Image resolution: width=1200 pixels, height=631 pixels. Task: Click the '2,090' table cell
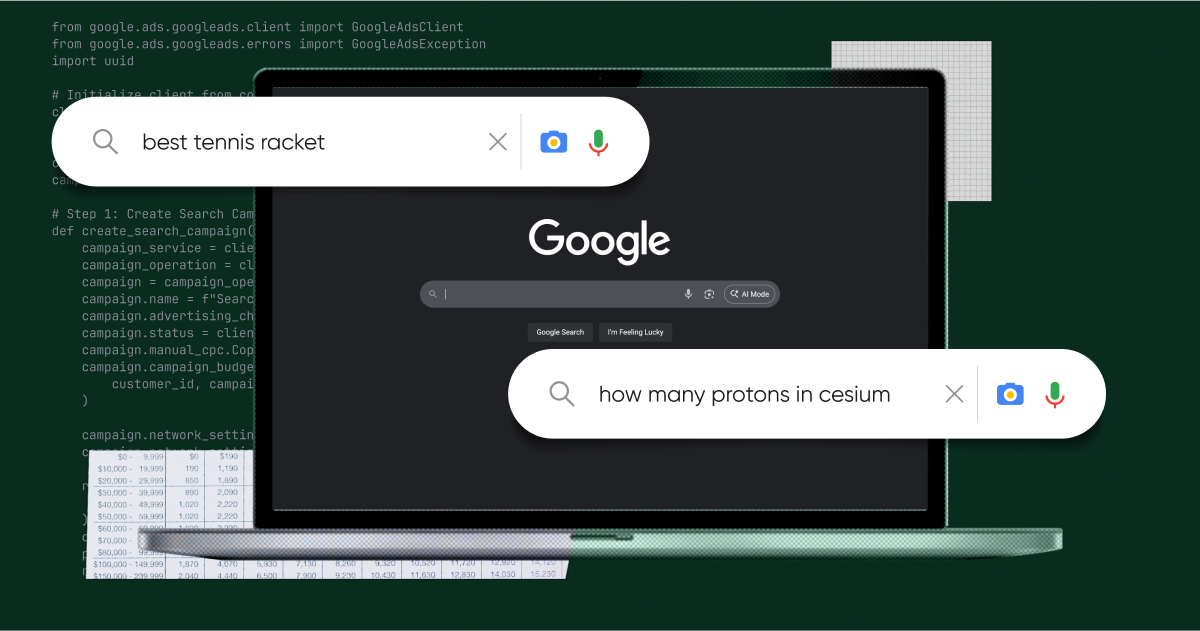227,492
